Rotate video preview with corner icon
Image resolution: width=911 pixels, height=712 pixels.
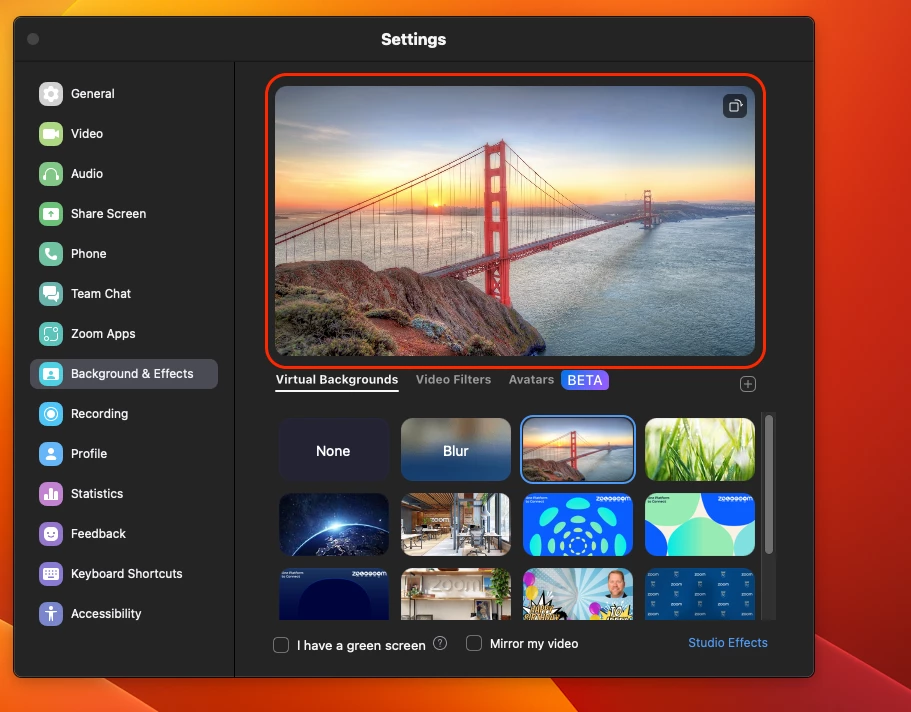(735, 106)
